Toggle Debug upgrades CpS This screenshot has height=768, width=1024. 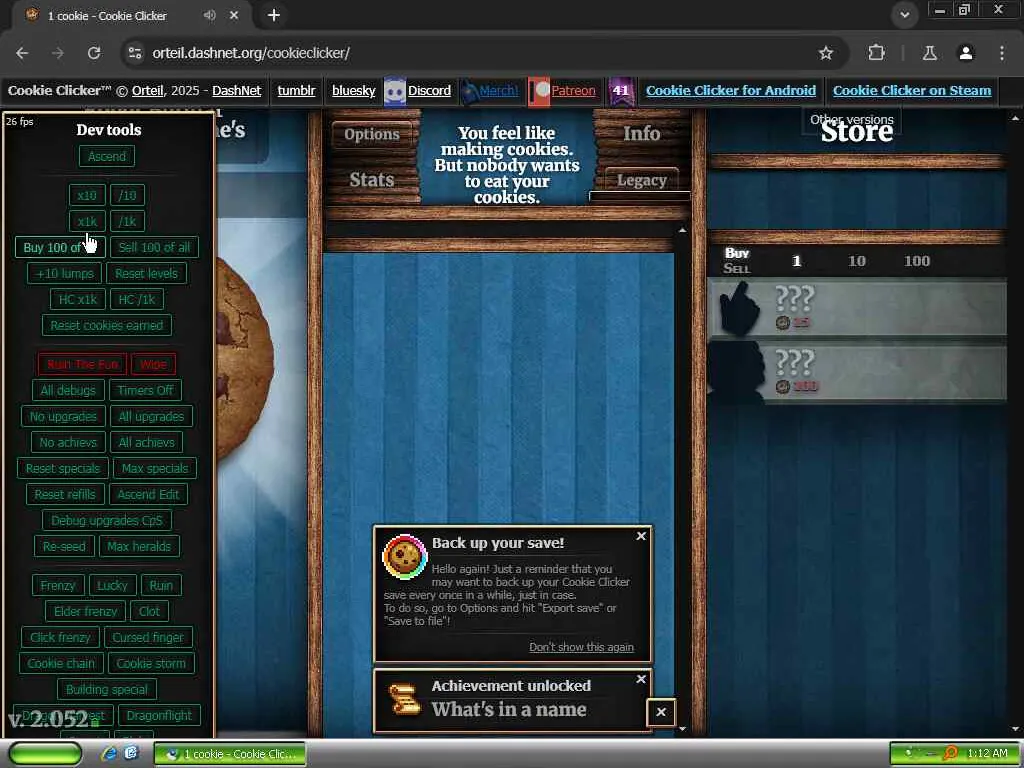pyautogui.click(x=106, y=520)
